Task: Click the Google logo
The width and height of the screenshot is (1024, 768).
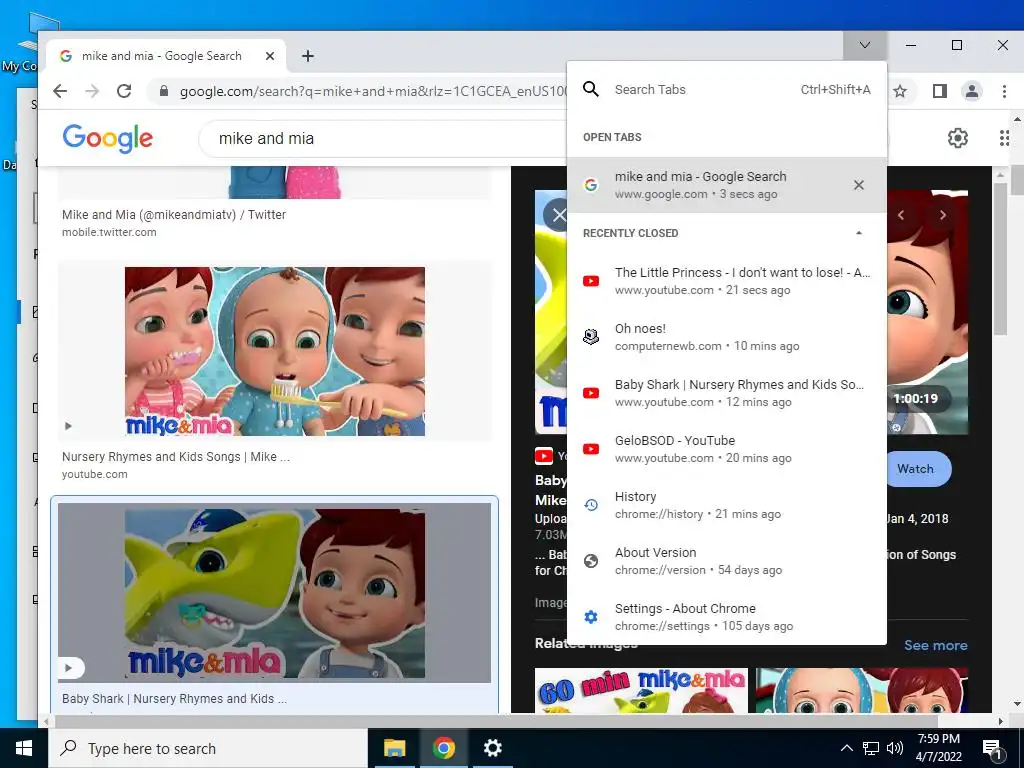Action: (x=108, y=138)
